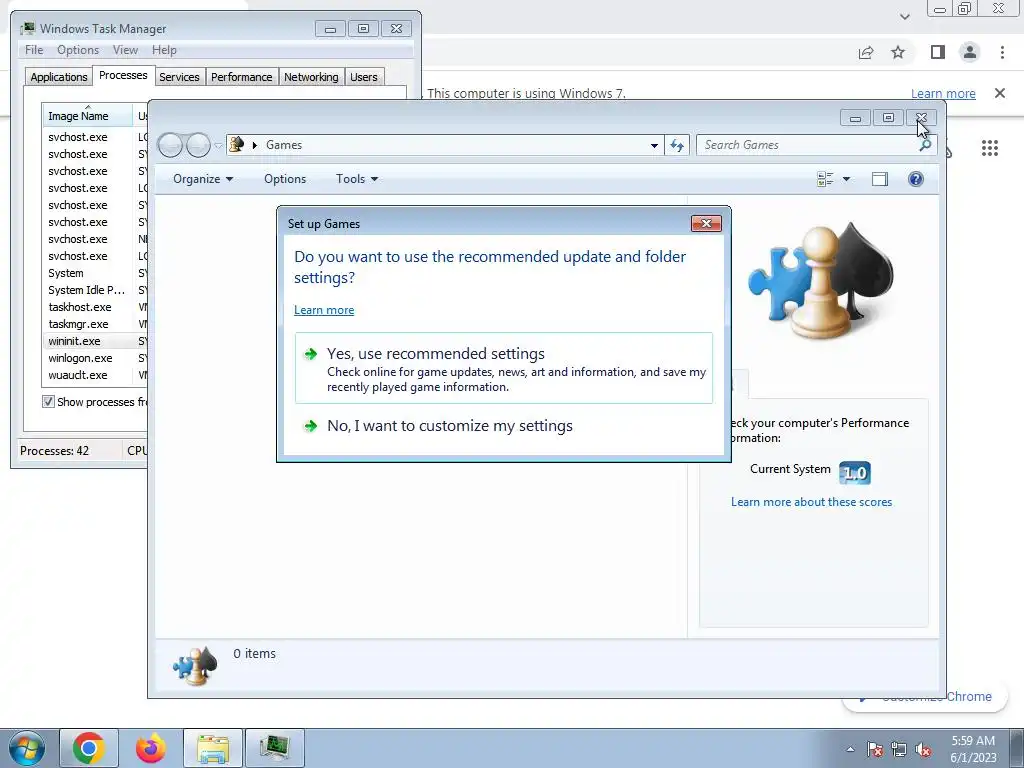Switch to the Performance tab in Task Manager
This screenshot has width=1024, height=768.
tap(241, 77)
